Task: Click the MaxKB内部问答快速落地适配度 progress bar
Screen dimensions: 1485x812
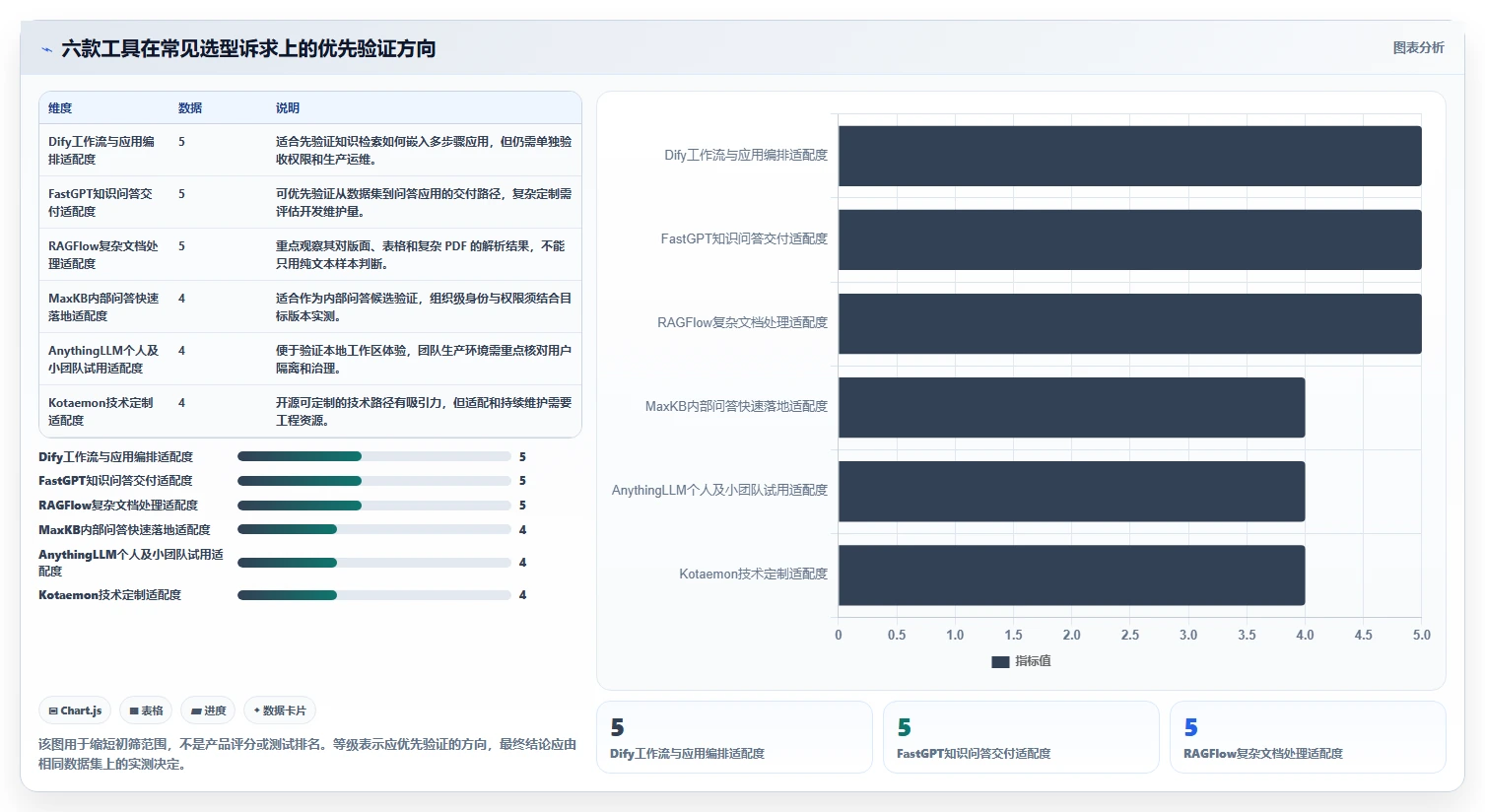Action: (374, 529)
